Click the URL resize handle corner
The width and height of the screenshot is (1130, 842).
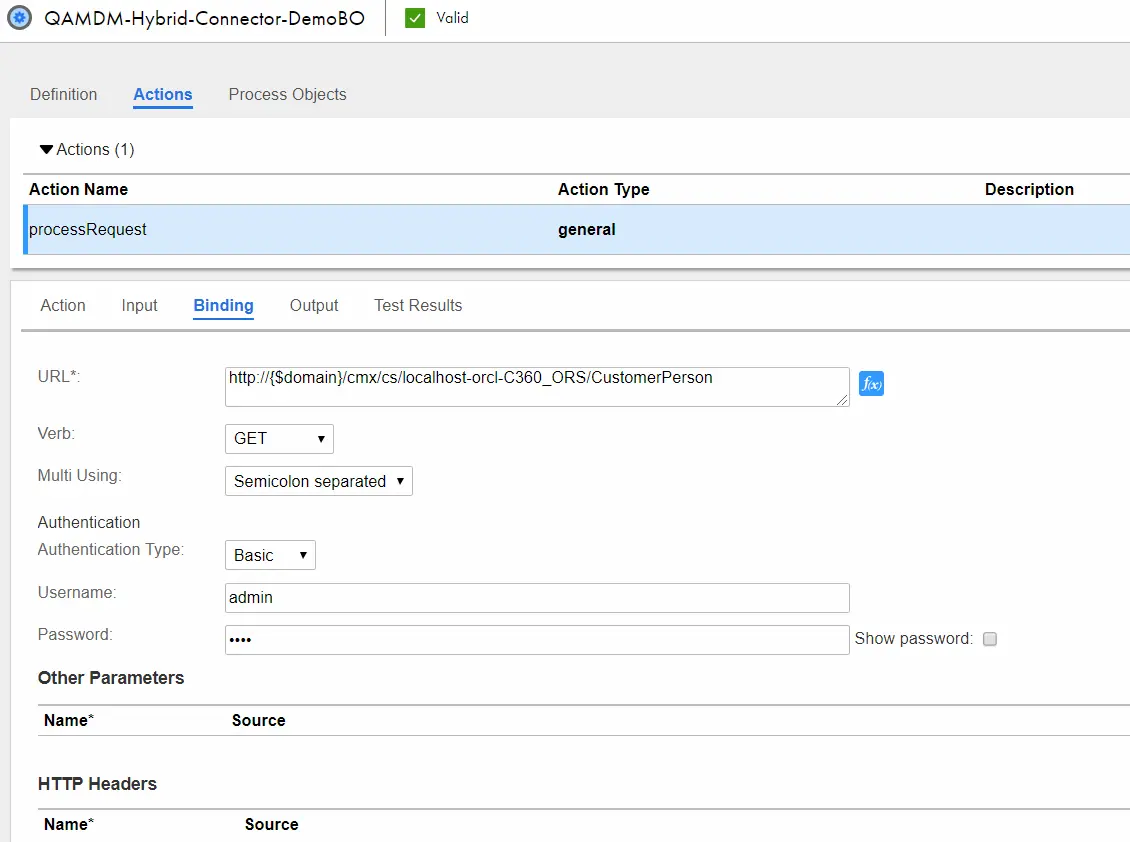[x=842, y=399]
